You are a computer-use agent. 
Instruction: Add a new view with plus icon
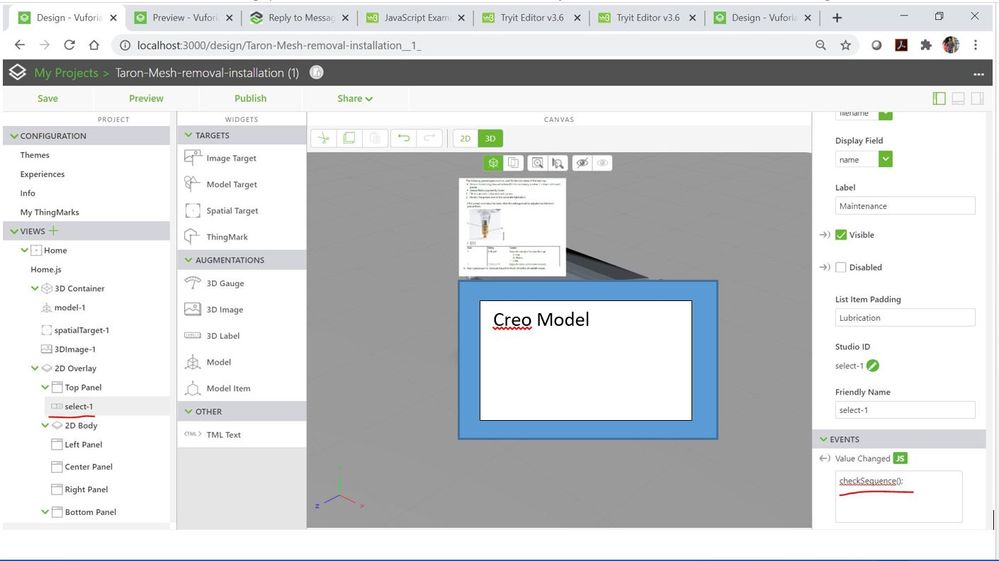pyautogui.click(x=54, y=231)
